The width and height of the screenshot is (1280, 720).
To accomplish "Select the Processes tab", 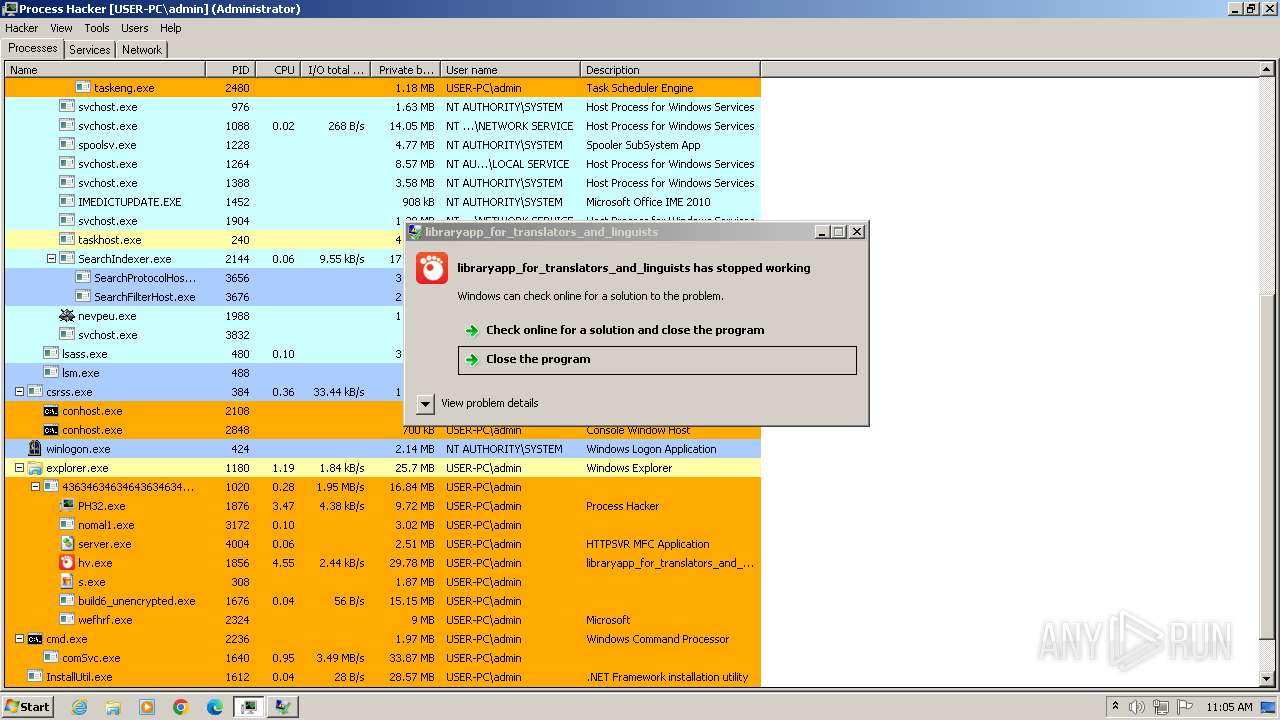I will click(x=33, y=48).
